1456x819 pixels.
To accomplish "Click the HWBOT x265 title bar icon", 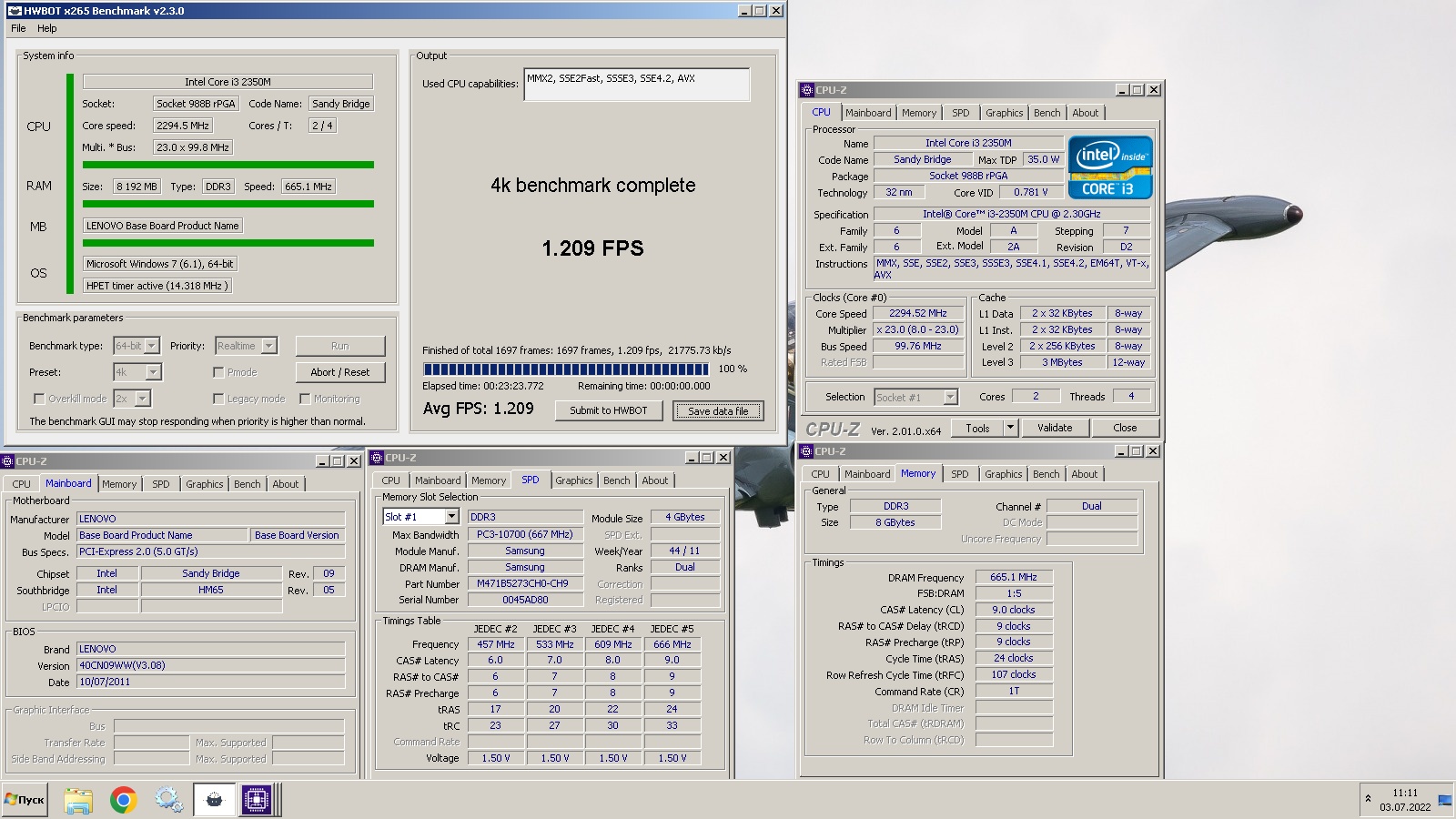I will pos(14,11).
